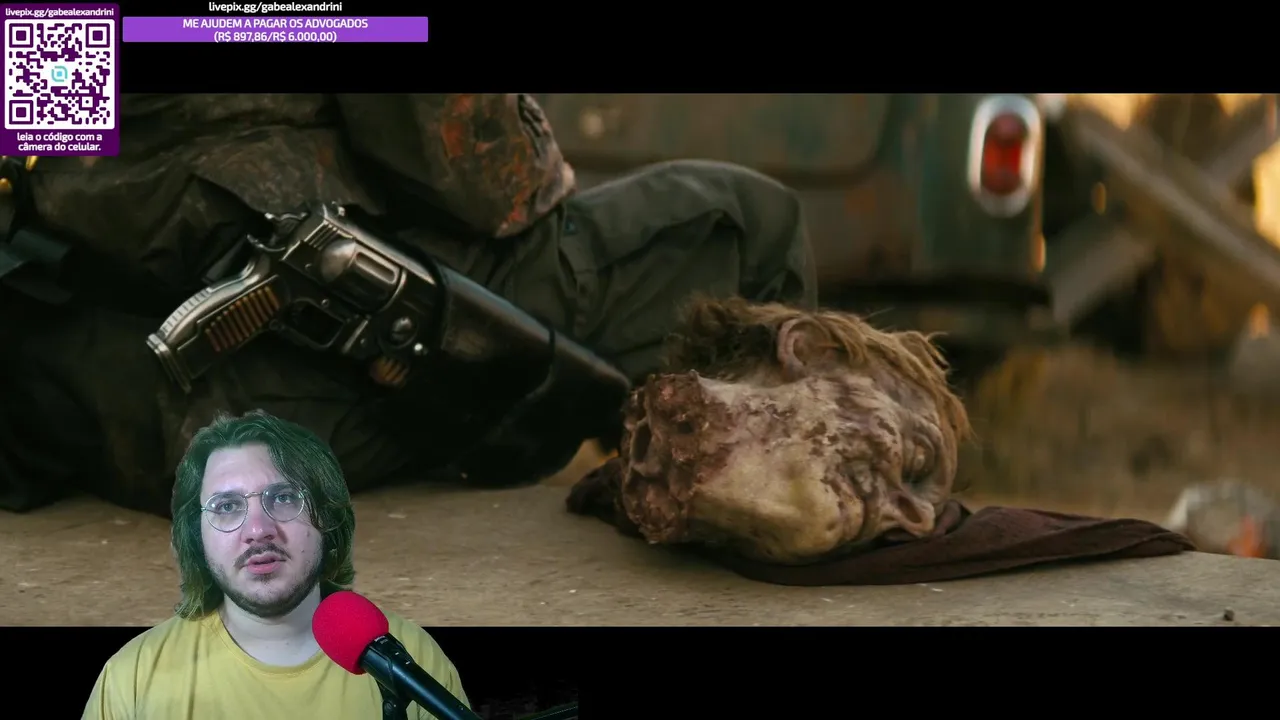Click the 'leia o código com a câmera do celular' text

59,142
